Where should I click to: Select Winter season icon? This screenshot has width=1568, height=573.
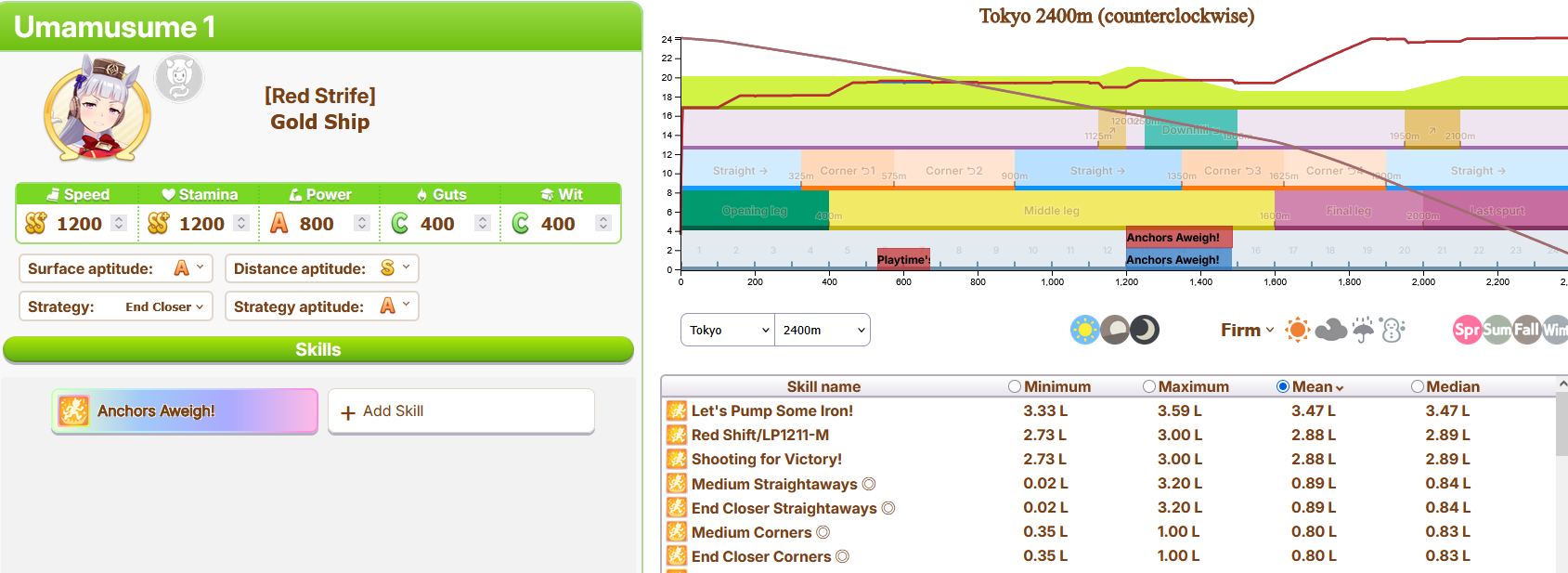(x=1555, y=330)
